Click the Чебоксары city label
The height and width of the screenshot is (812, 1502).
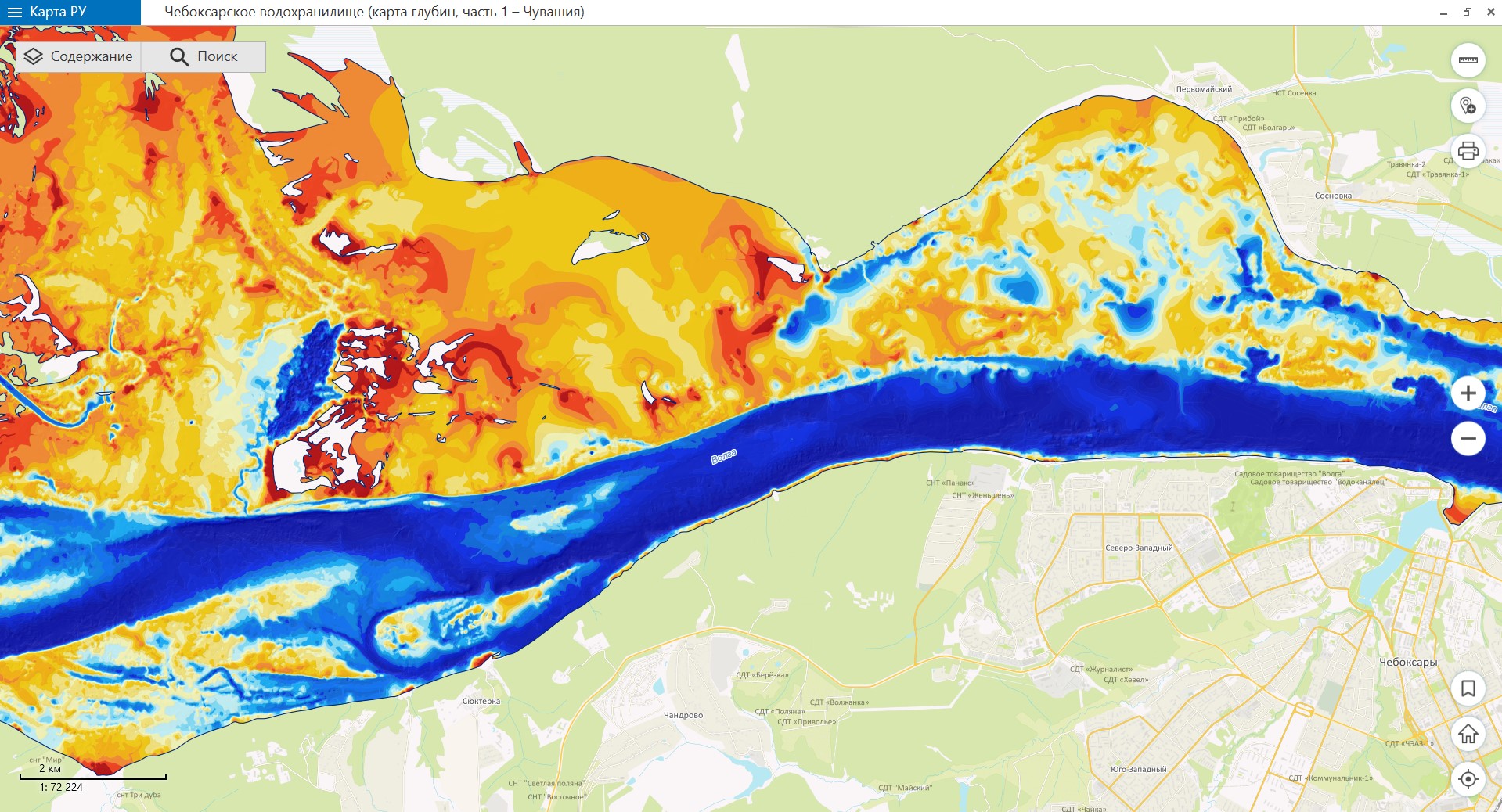pyautogui.click(x=1407, y=663)
